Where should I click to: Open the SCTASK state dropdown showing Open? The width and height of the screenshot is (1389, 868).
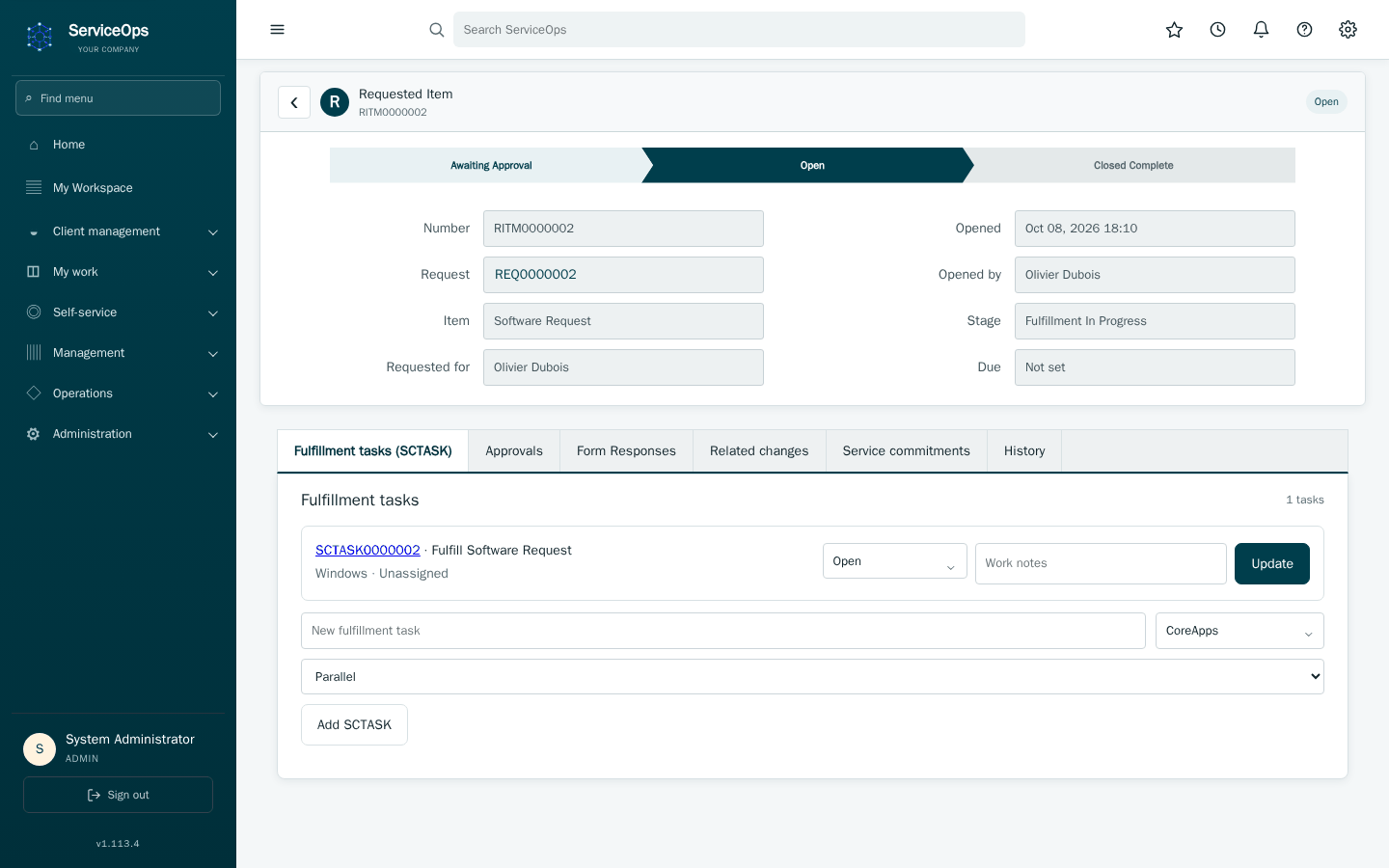pyautogui.click(x=894, y=561)
